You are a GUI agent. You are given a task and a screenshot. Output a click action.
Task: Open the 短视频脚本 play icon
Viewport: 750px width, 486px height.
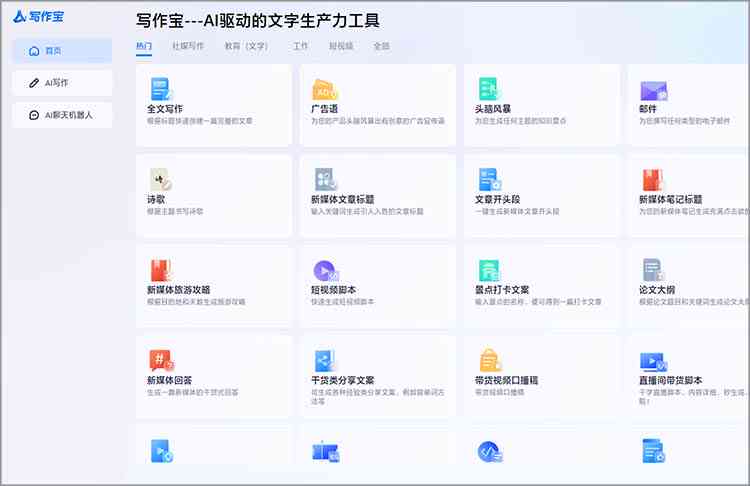pos(326,271)
